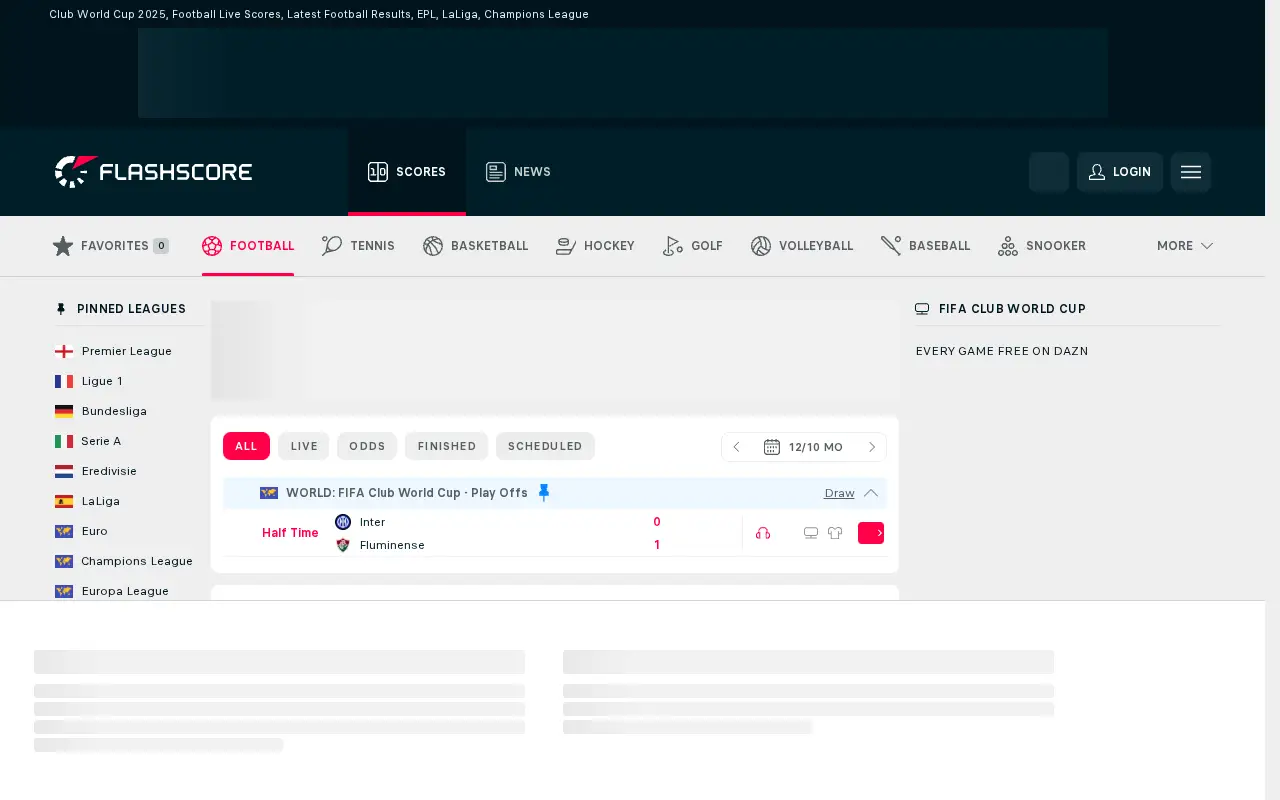Open the 12/10 MO date picker
The width and height of the screenshot is (1280, 800).
coord(804,447)
